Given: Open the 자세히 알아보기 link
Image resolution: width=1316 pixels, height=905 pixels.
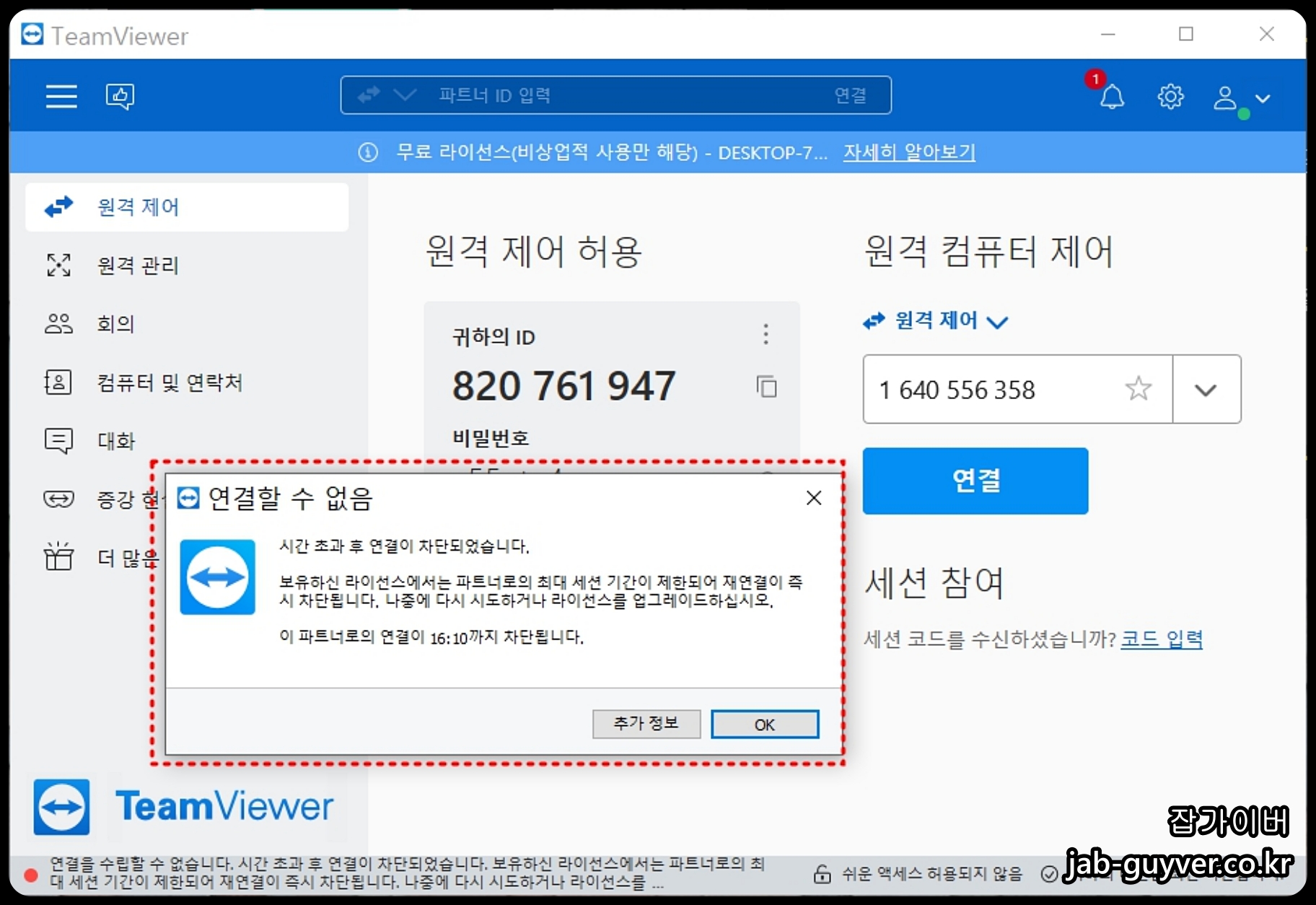Looking at the screenshot, I should (x=909, y=152).
